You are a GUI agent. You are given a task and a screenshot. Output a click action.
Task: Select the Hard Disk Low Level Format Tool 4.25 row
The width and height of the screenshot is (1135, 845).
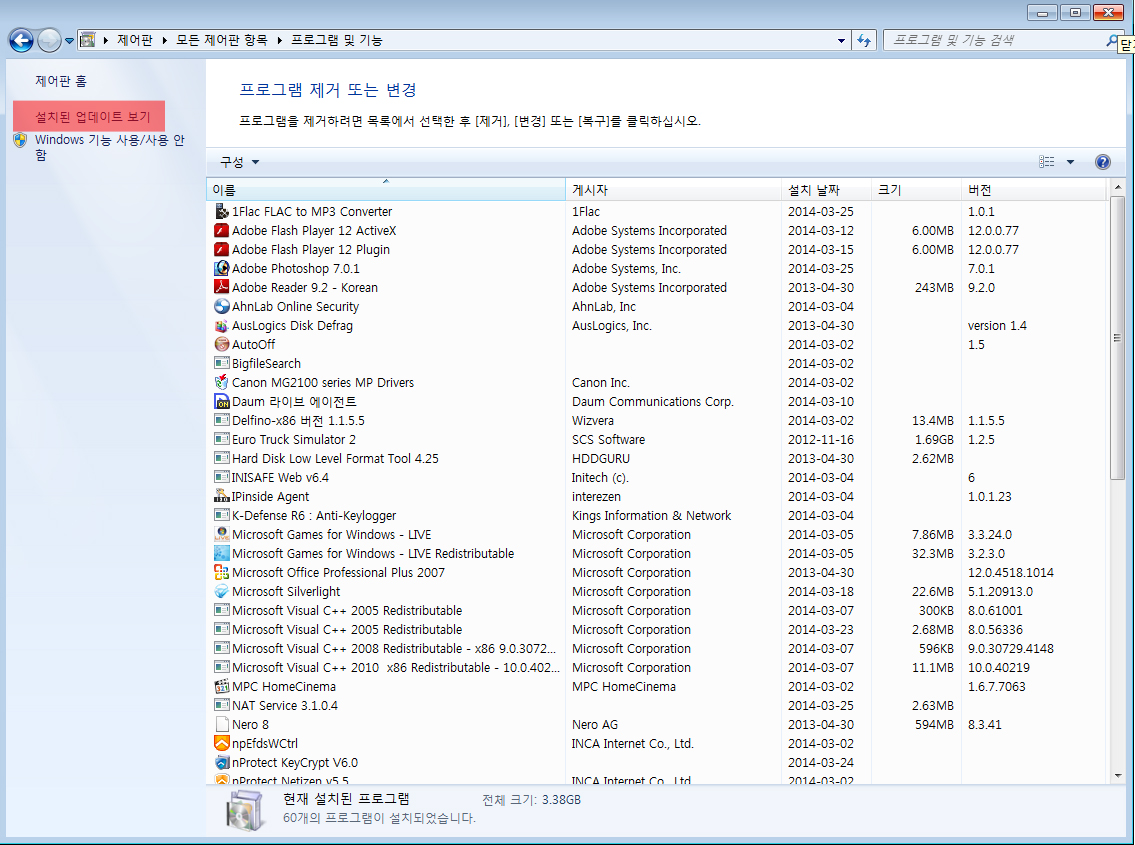point(657,458)
